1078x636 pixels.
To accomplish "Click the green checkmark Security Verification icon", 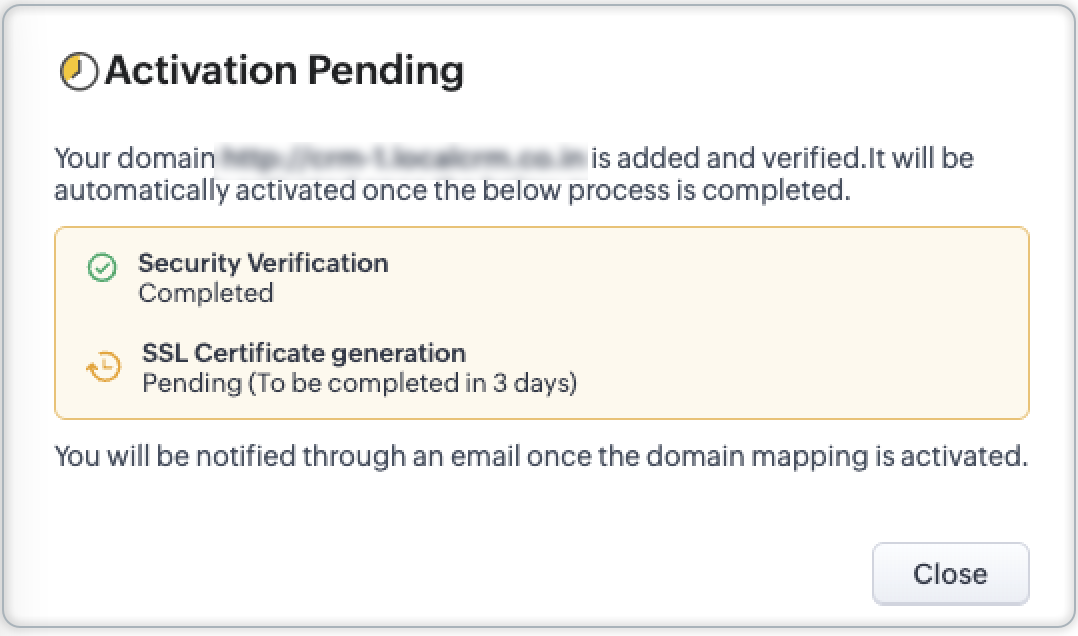I will point(102,267).
